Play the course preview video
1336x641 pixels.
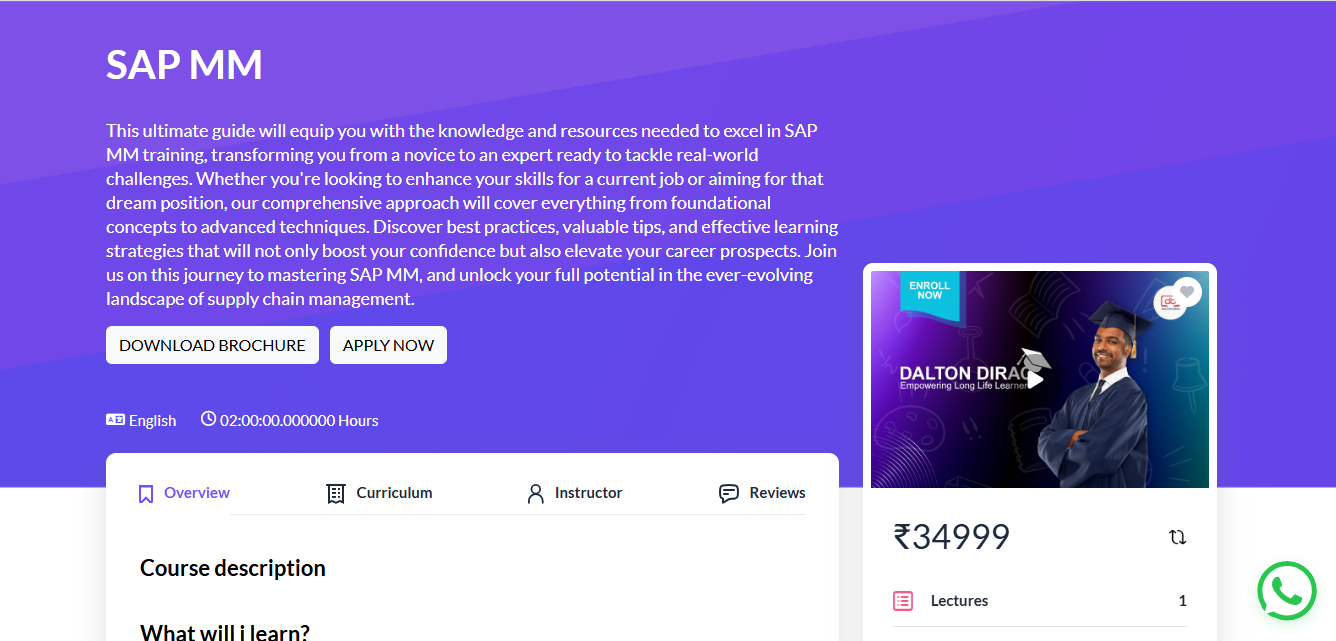1036,379
